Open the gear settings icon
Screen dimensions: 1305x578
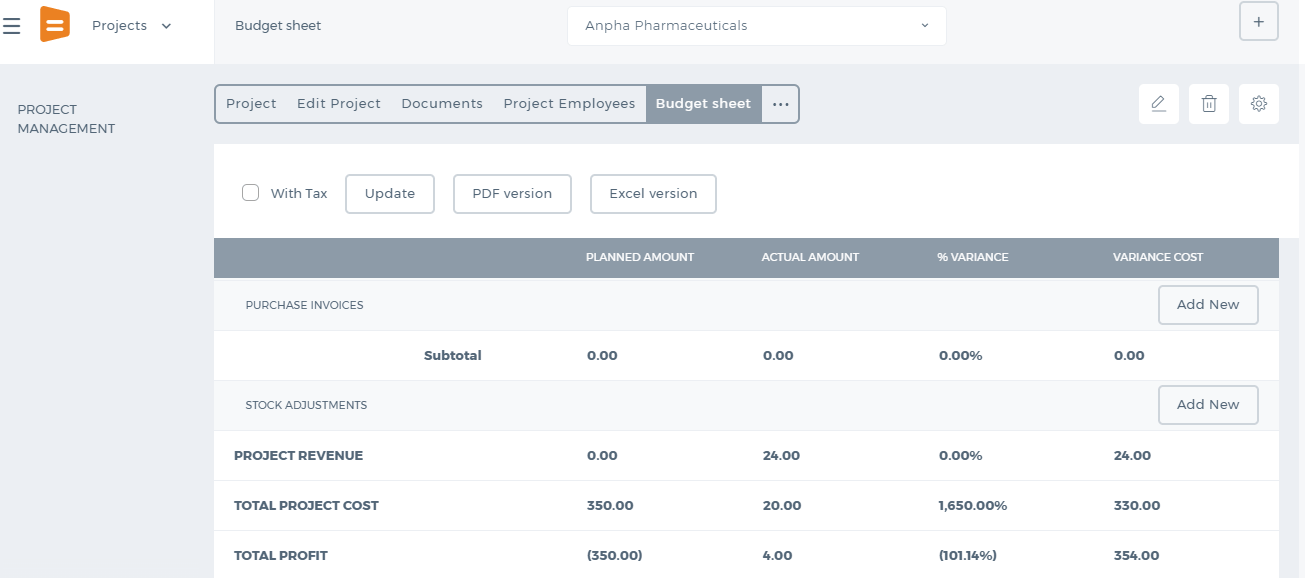[x=1259, y=104]
